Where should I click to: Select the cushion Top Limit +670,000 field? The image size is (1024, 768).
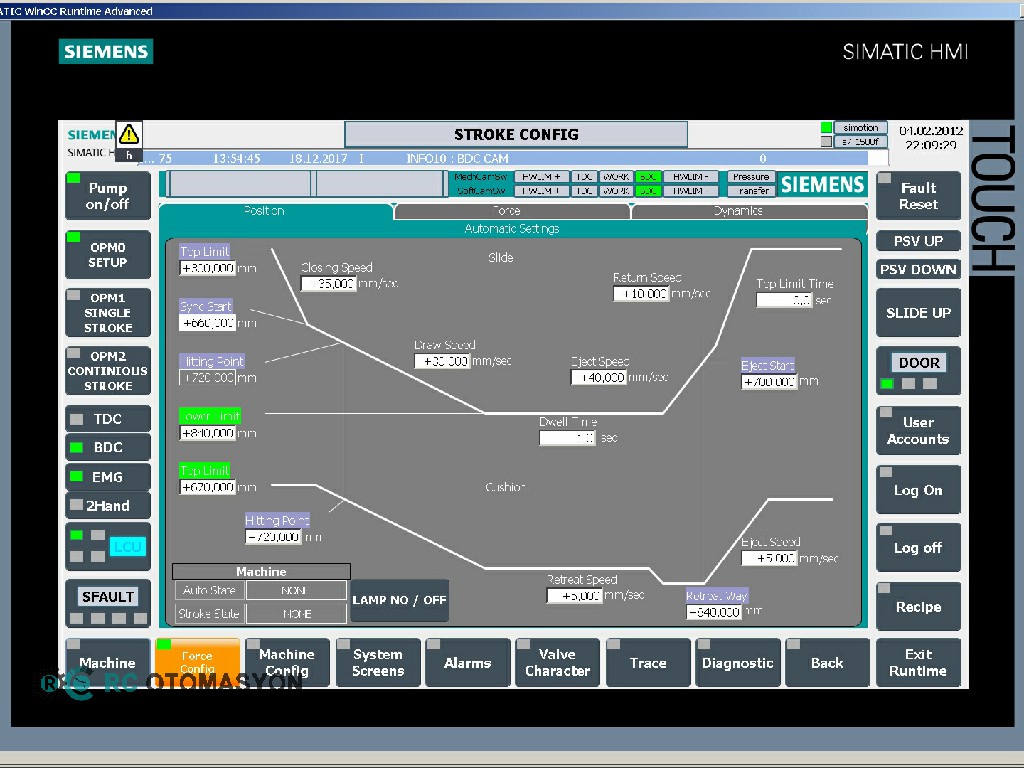click(207, 487)
